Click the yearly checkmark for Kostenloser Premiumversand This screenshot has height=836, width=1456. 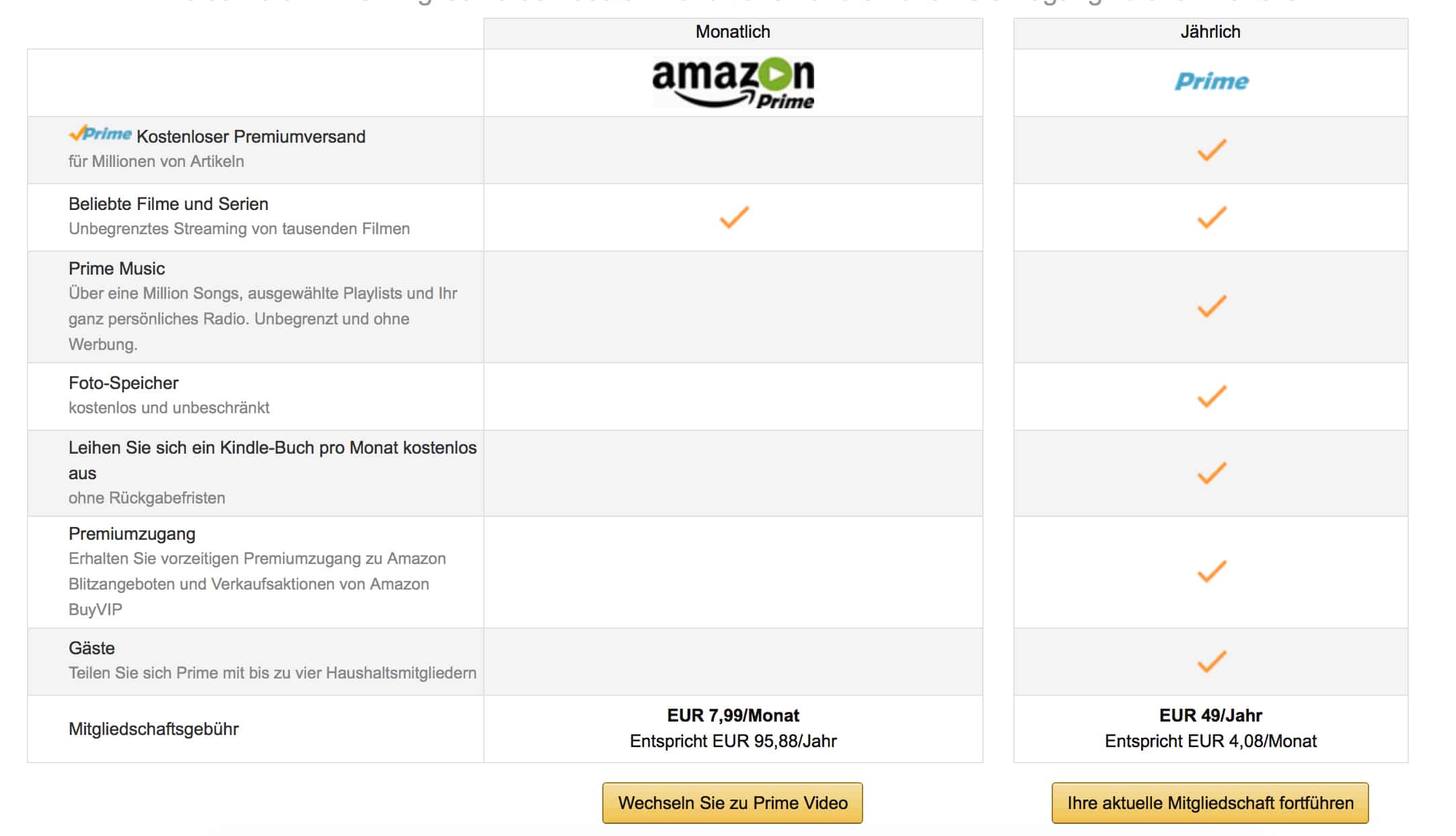coord(1211,149)
